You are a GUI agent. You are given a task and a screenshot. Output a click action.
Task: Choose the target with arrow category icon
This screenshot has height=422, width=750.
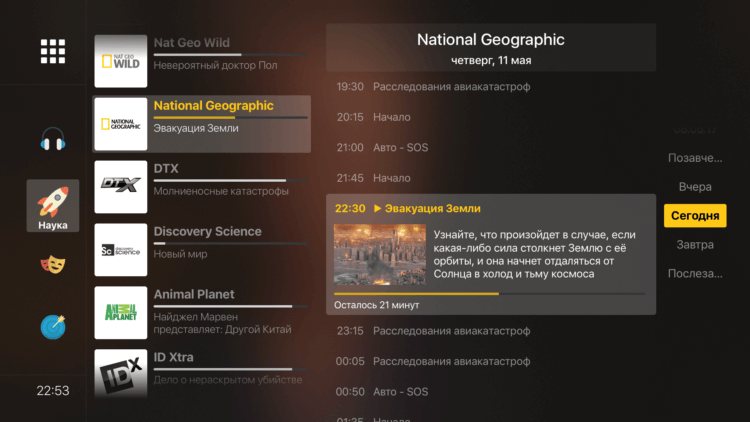coord(53,327)
